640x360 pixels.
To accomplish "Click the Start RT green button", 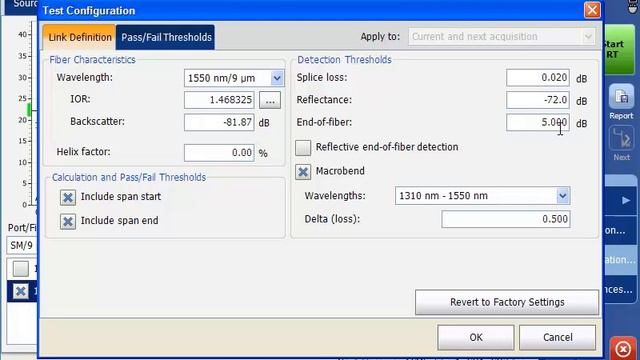I will tap(620, 49).
